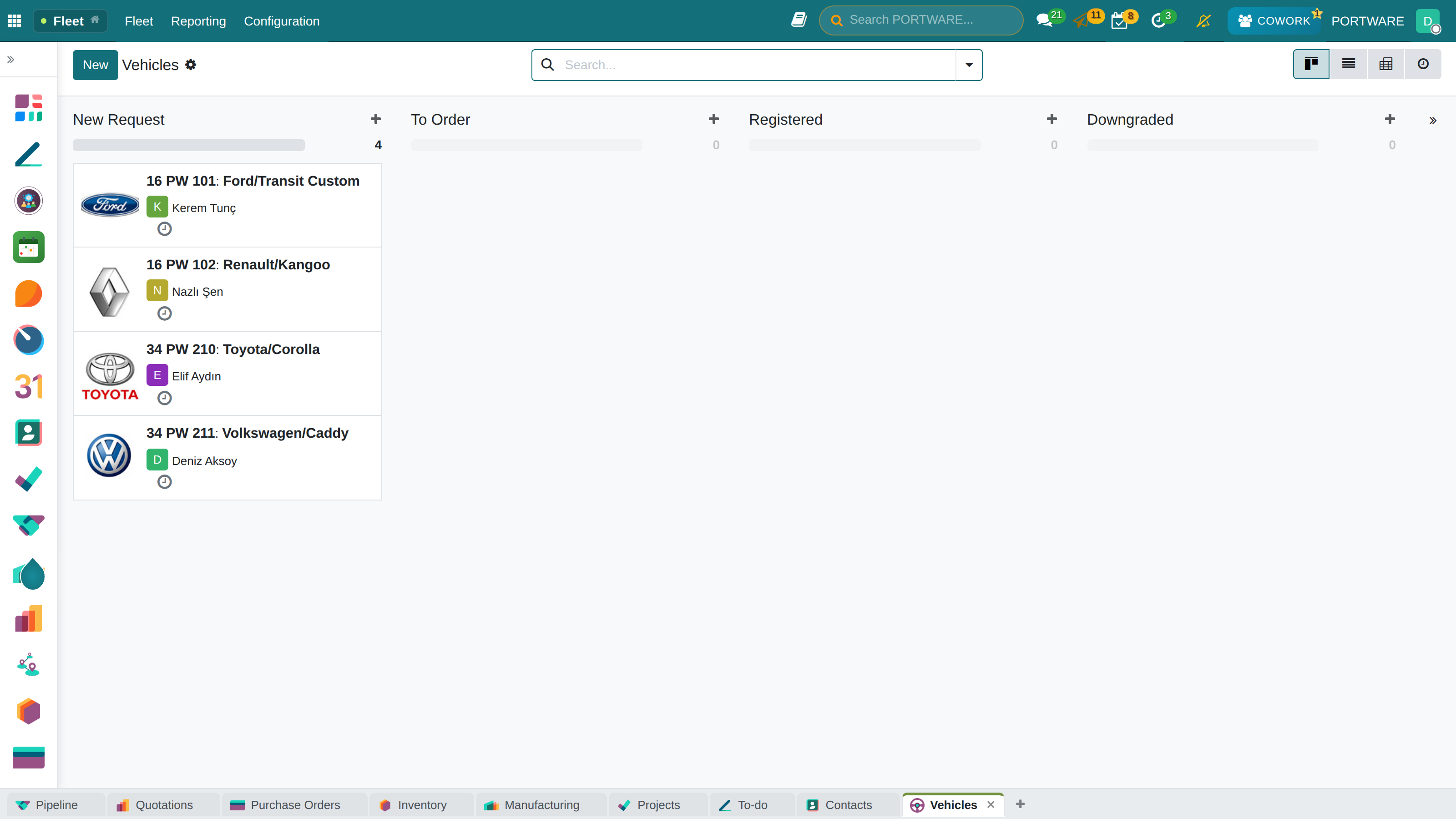Image resolution: width=1456 pixels, height=819 pixels.
Task: Click activity clock on Ford Transit Custom
Action: [x=164, y=229]
